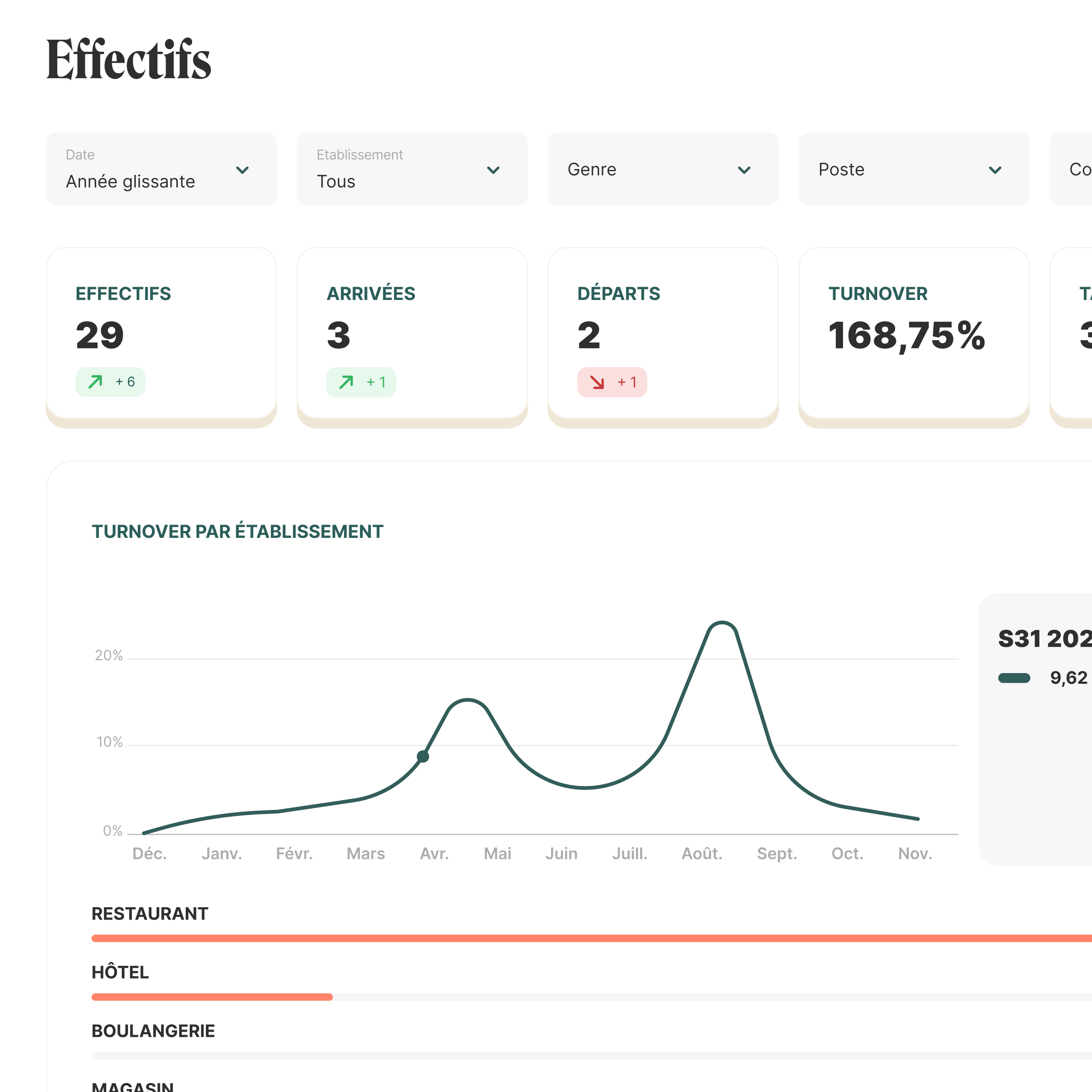
Task: Click the green up arrow in the Arrivées card
Action: [347, 383]
